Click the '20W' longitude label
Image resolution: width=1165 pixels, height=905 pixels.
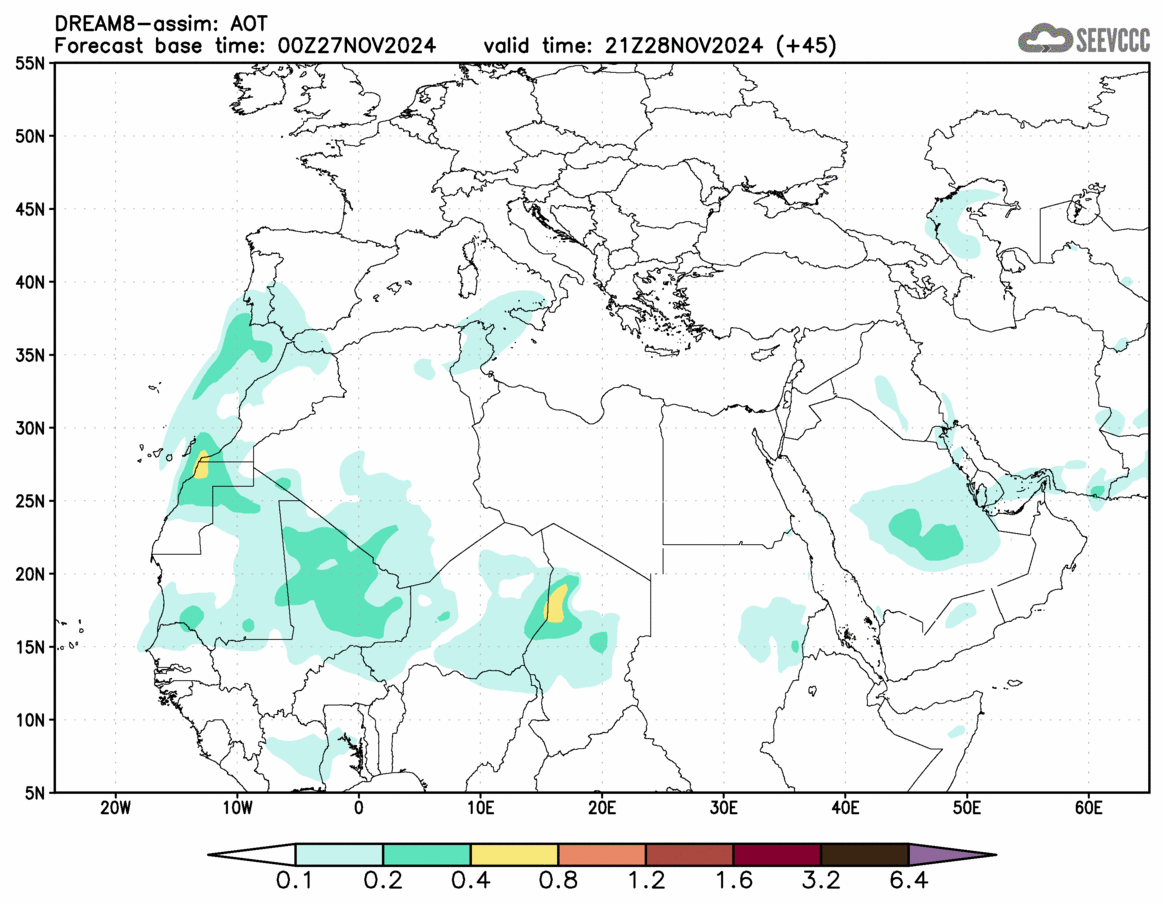(x=115, y=808)
